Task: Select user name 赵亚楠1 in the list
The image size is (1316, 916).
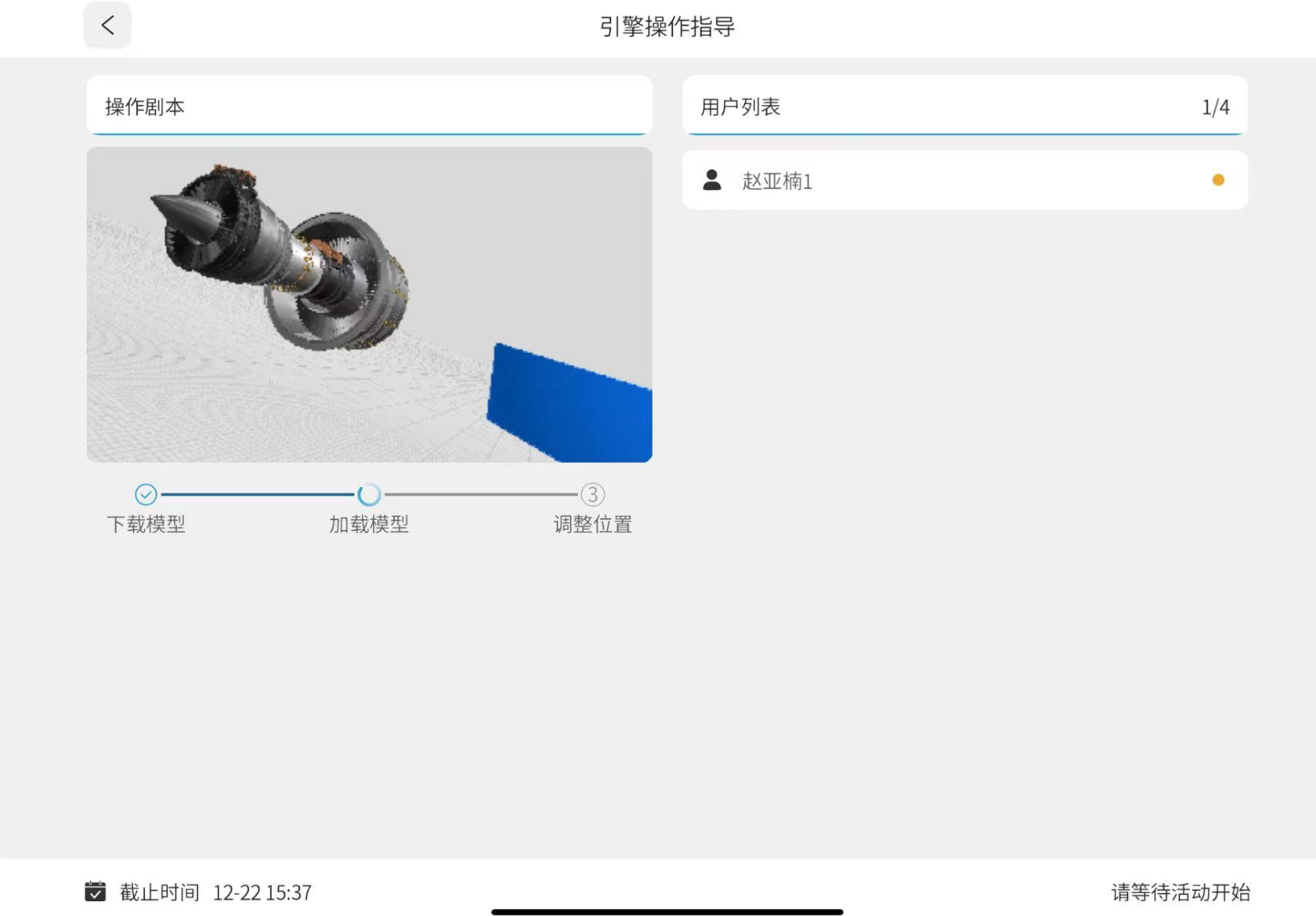Action: tap(777, 181)
